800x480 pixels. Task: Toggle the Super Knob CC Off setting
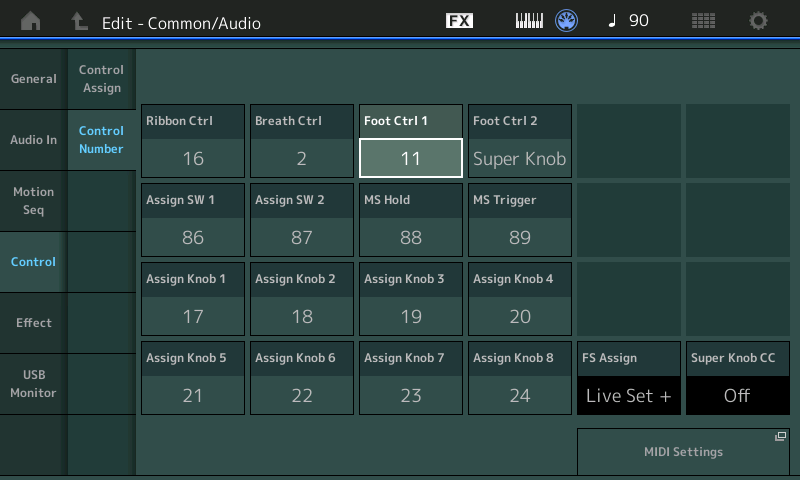tap(737, 395)
